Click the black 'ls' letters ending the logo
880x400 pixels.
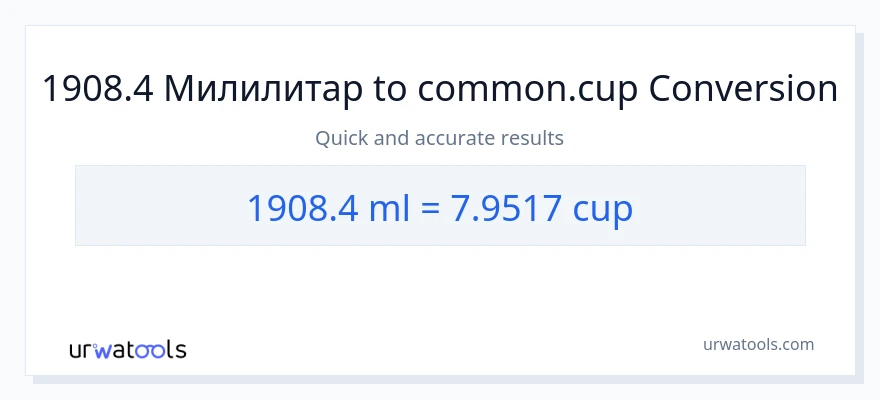(177, 350)
